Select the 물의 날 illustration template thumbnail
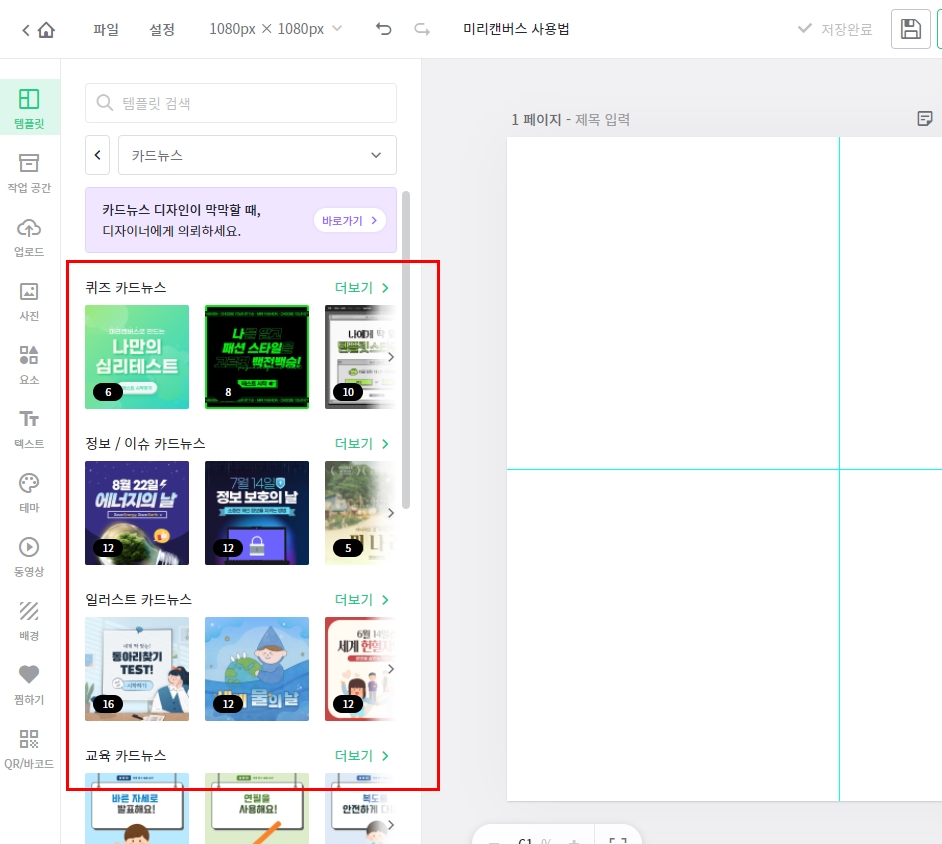 [x=257, y=668]
